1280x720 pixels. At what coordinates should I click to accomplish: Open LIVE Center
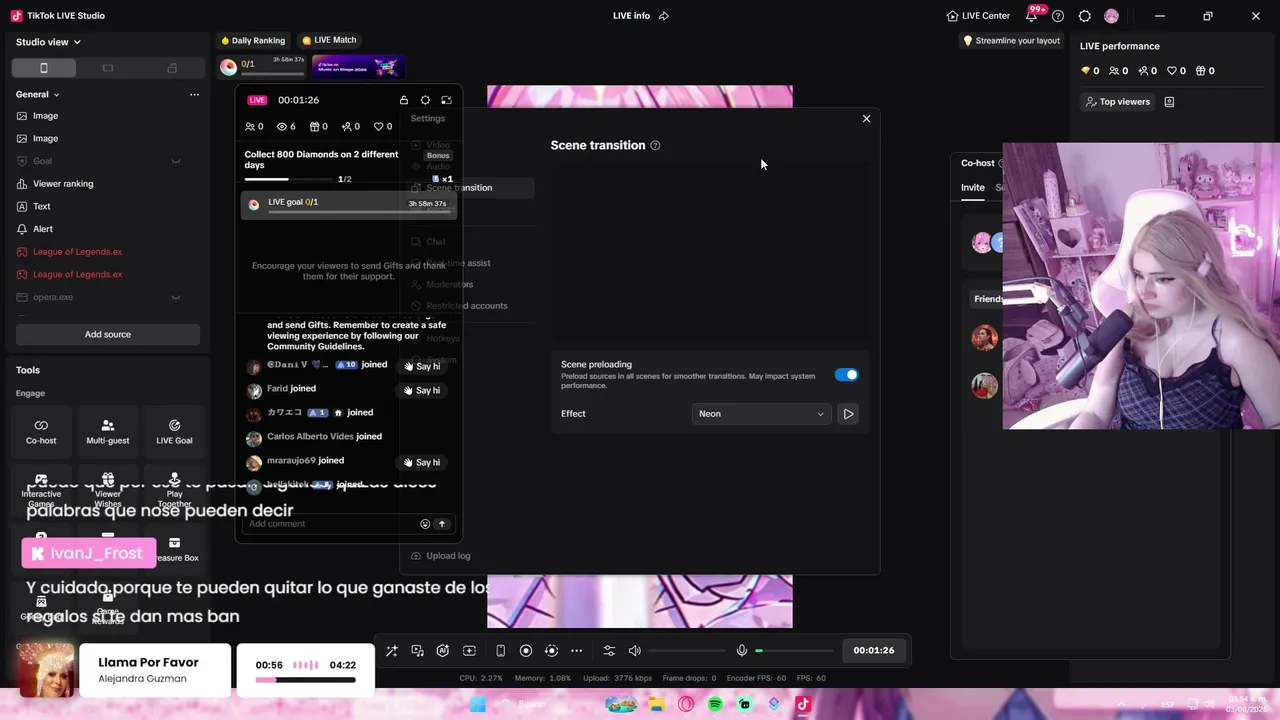pos(979,16)
